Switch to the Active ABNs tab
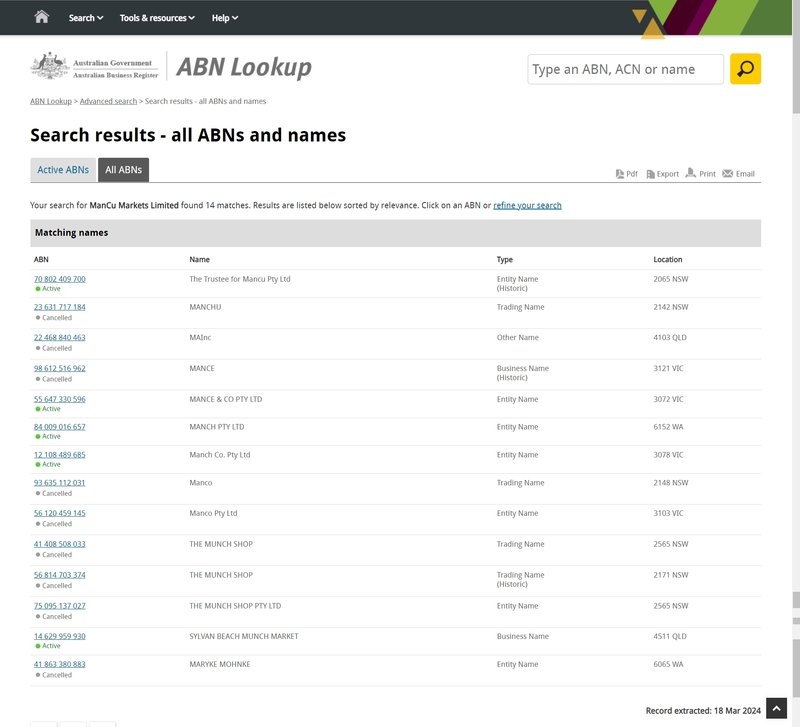The image size is (800, 727). click(x=63, y=170)
